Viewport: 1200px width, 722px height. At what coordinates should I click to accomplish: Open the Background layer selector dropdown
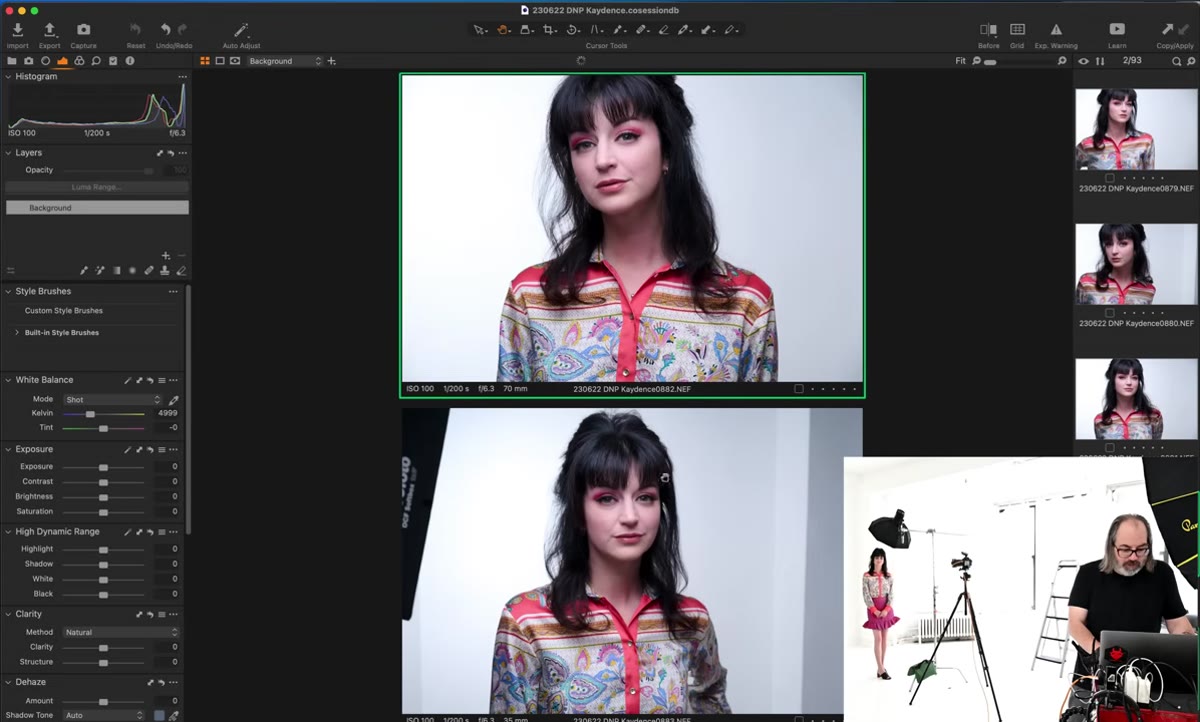point(285,61)
